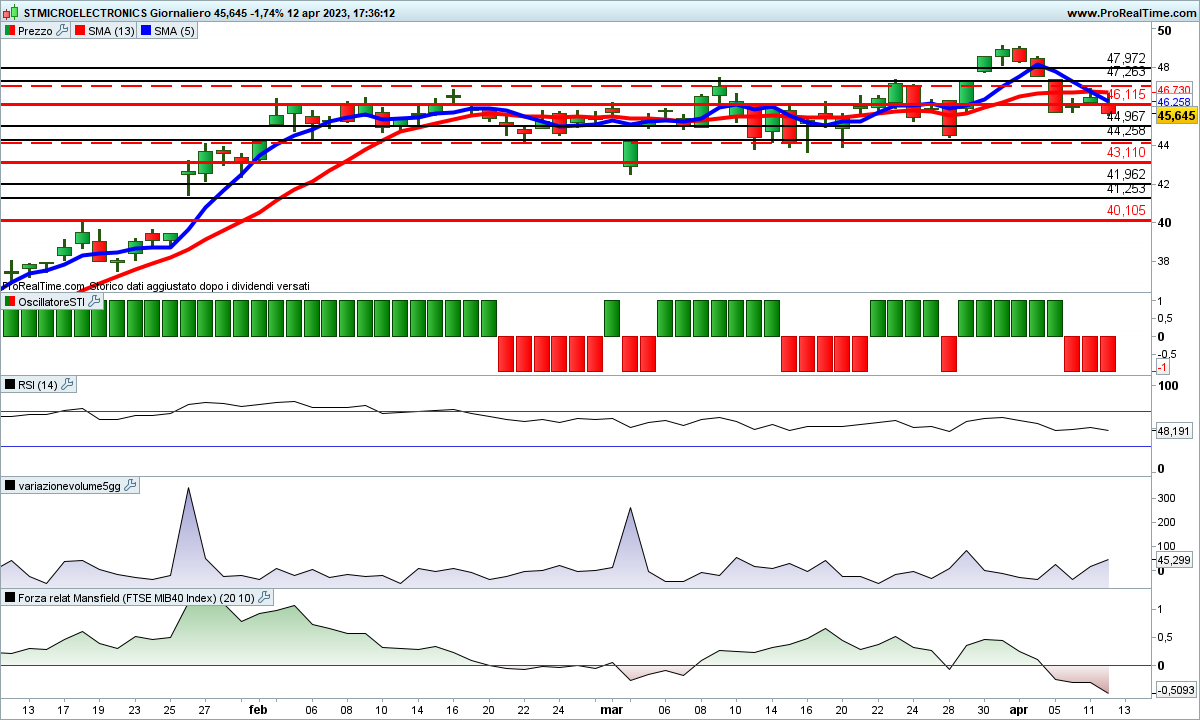Click the volume spike peak in early March

(x=630, y=509)
